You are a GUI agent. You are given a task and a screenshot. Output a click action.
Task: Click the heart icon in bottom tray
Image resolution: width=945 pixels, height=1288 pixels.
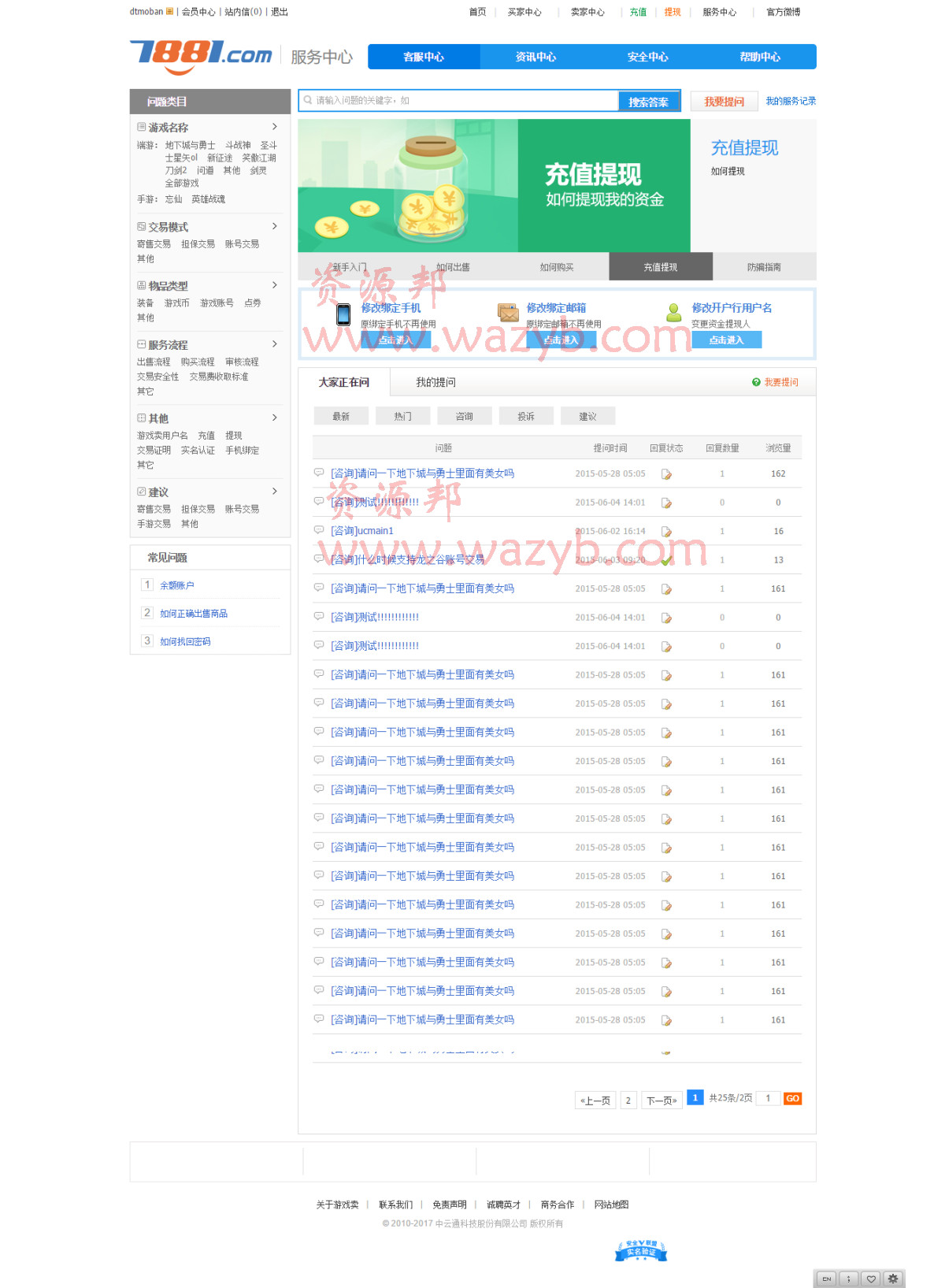(x=870, y=1279)
